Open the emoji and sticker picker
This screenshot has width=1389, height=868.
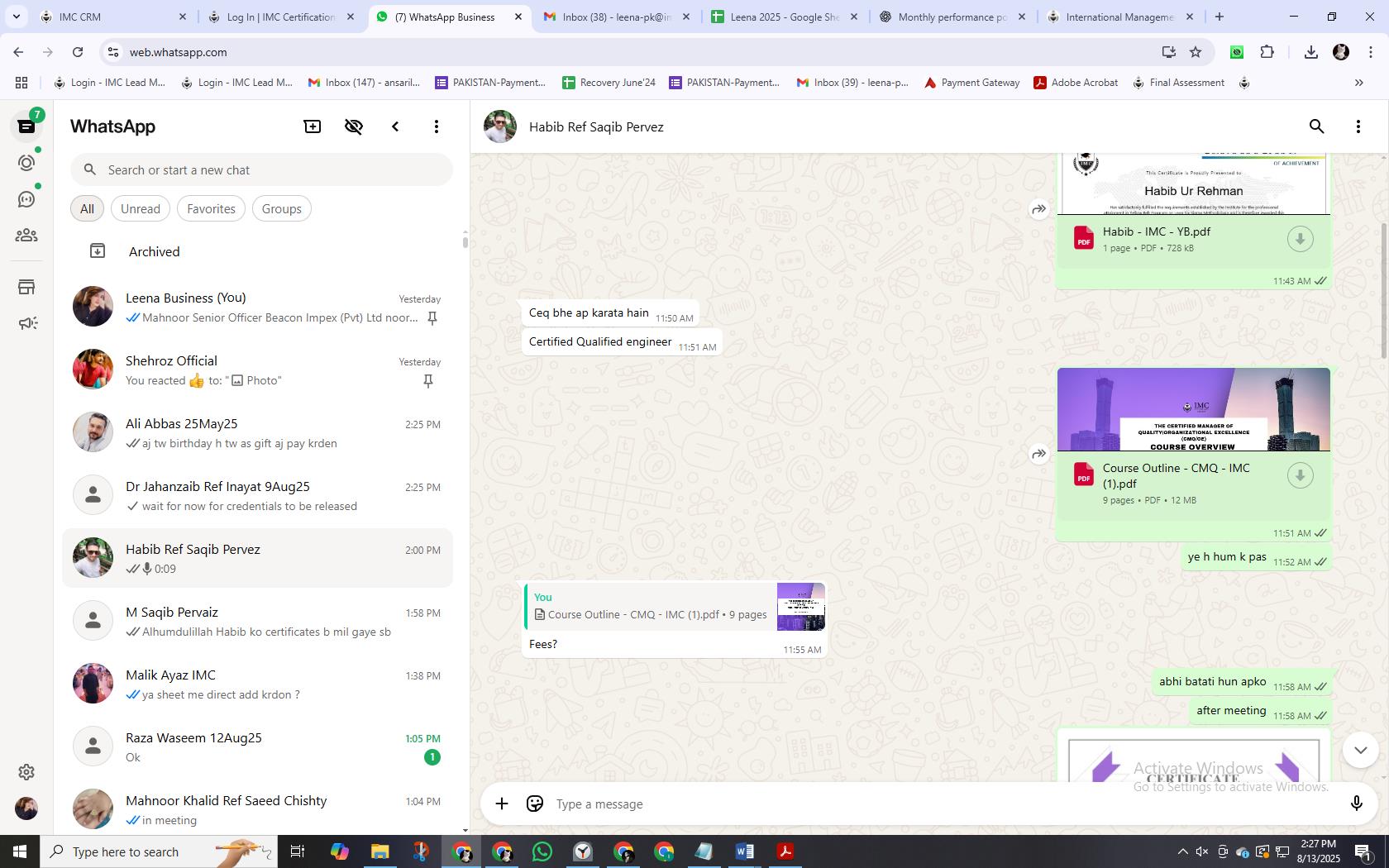tap(535, 804)
